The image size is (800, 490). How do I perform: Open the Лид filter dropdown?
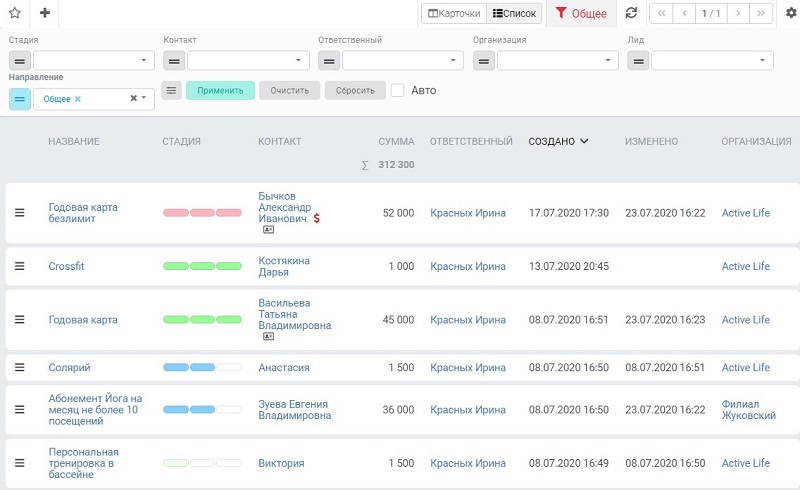pos(712,61)
